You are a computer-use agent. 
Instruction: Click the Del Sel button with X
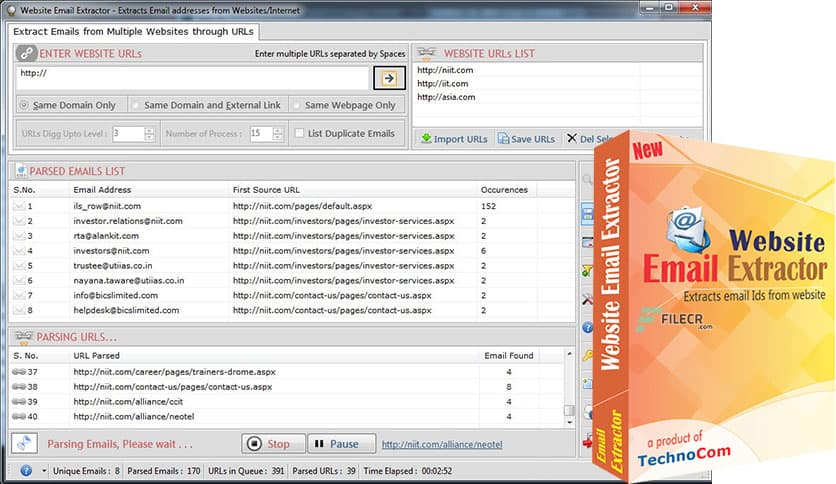[x=590, y=139]
